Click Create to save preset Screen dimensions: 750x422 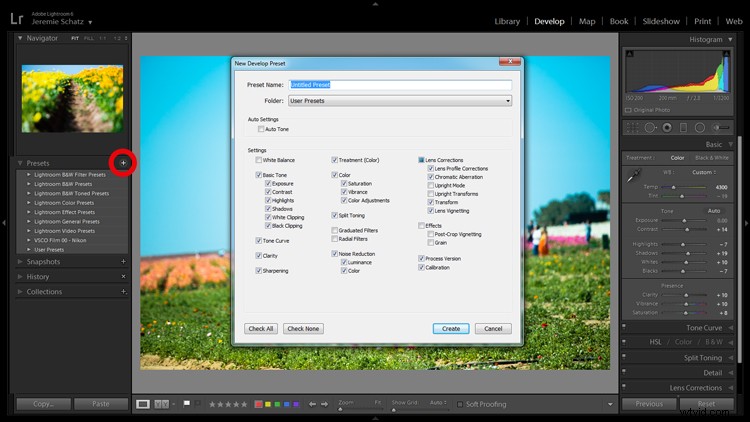point(451,329)
